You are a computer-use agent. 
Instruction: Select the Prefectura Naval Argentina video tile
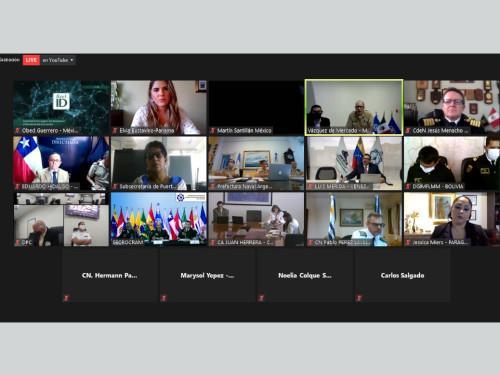coord(256,163)
